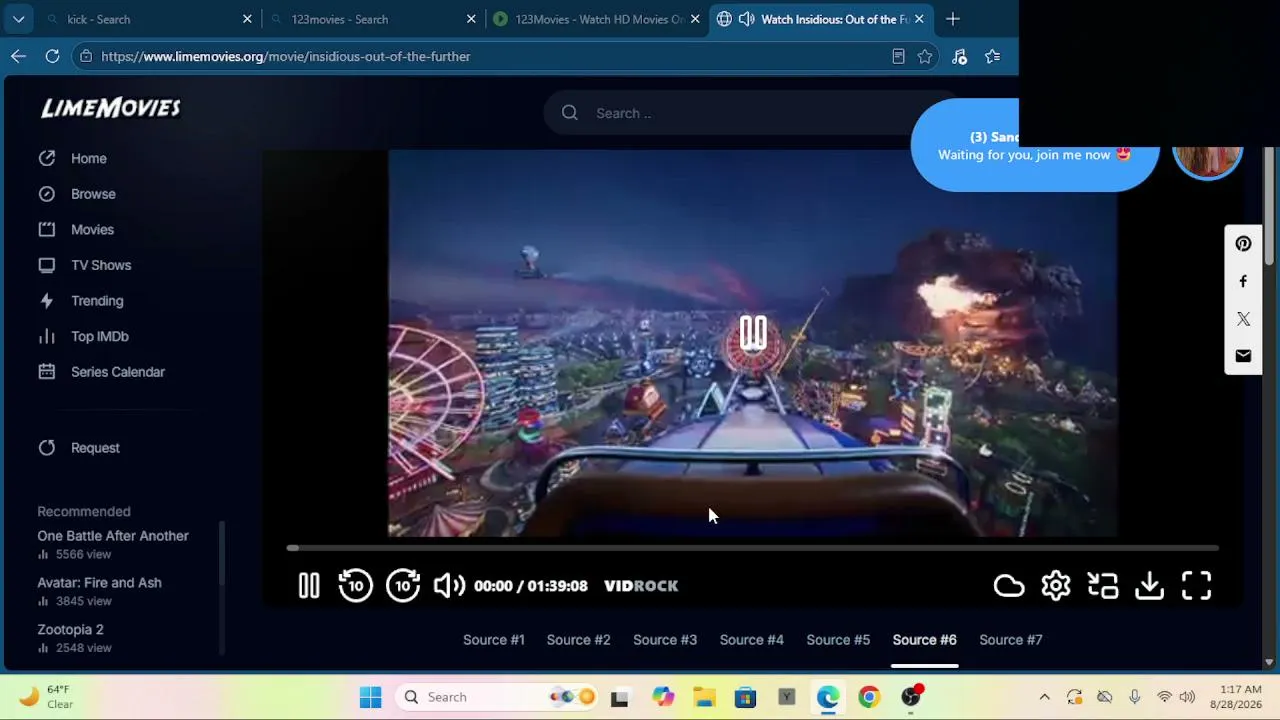
Task: Open the cloud servers icon in the player
Action: click(x=1009, y=586)
